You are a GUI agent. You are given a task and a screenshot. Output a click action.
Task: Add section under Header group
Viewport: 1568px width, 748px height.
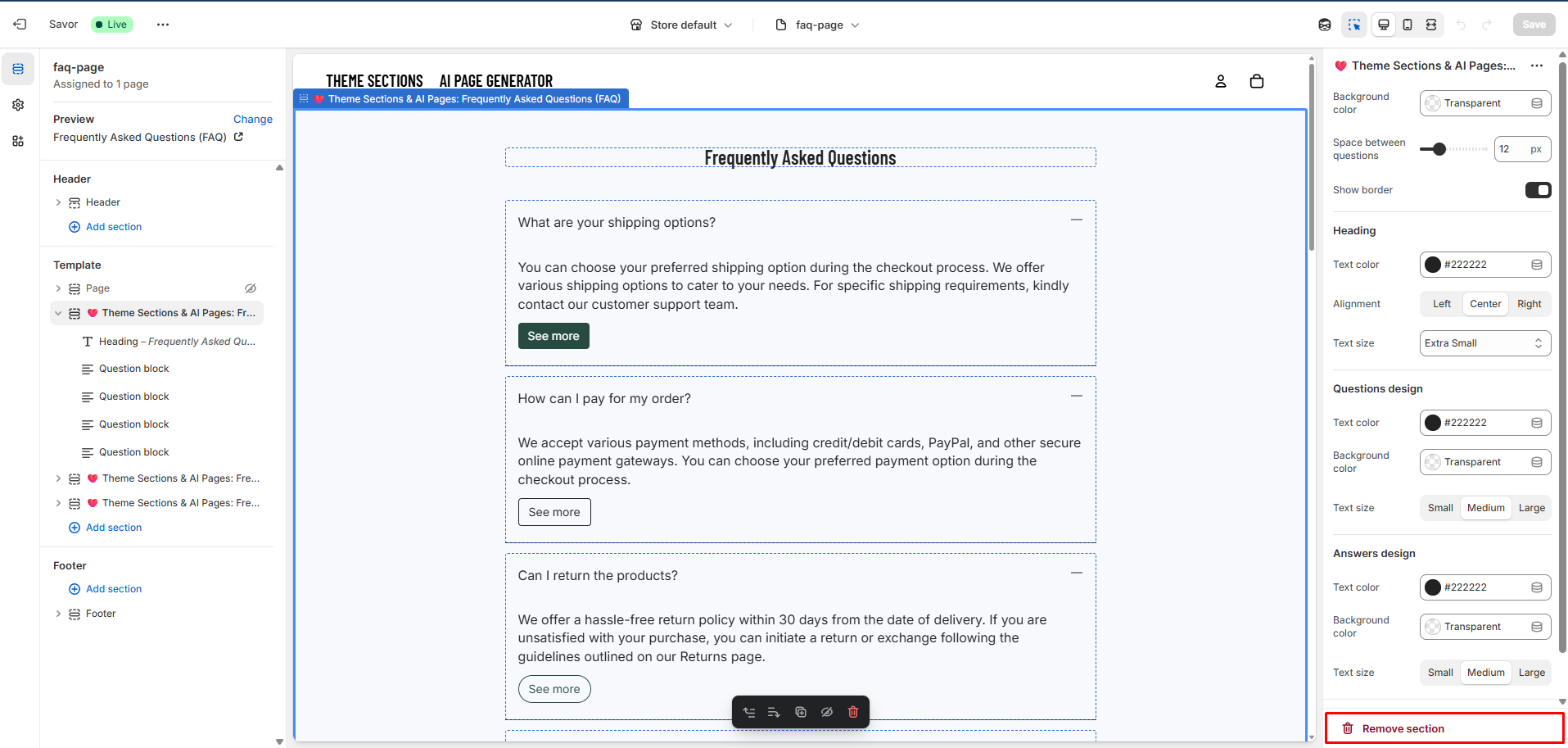(x=106, y=227)
